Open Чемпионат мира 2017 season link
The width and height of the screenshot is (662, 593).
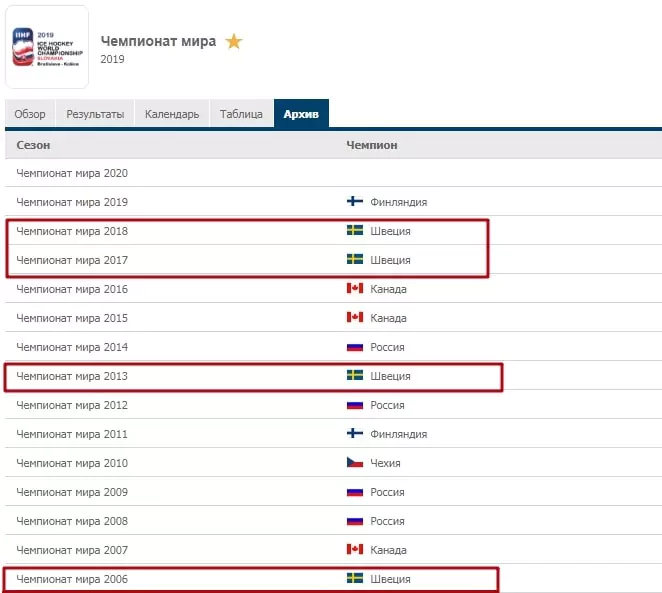click(x=72, y=260)
